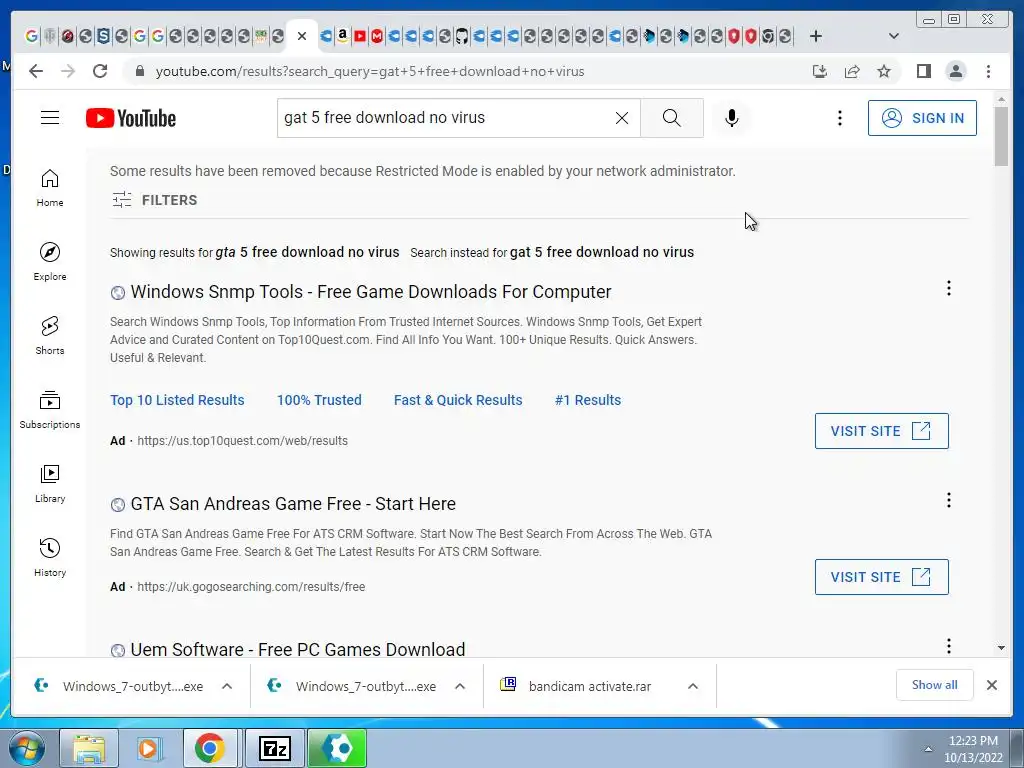This screenshot has height=768, width=1024.
Task: Open the 100% Trusted link
Action: pos(319,400)
